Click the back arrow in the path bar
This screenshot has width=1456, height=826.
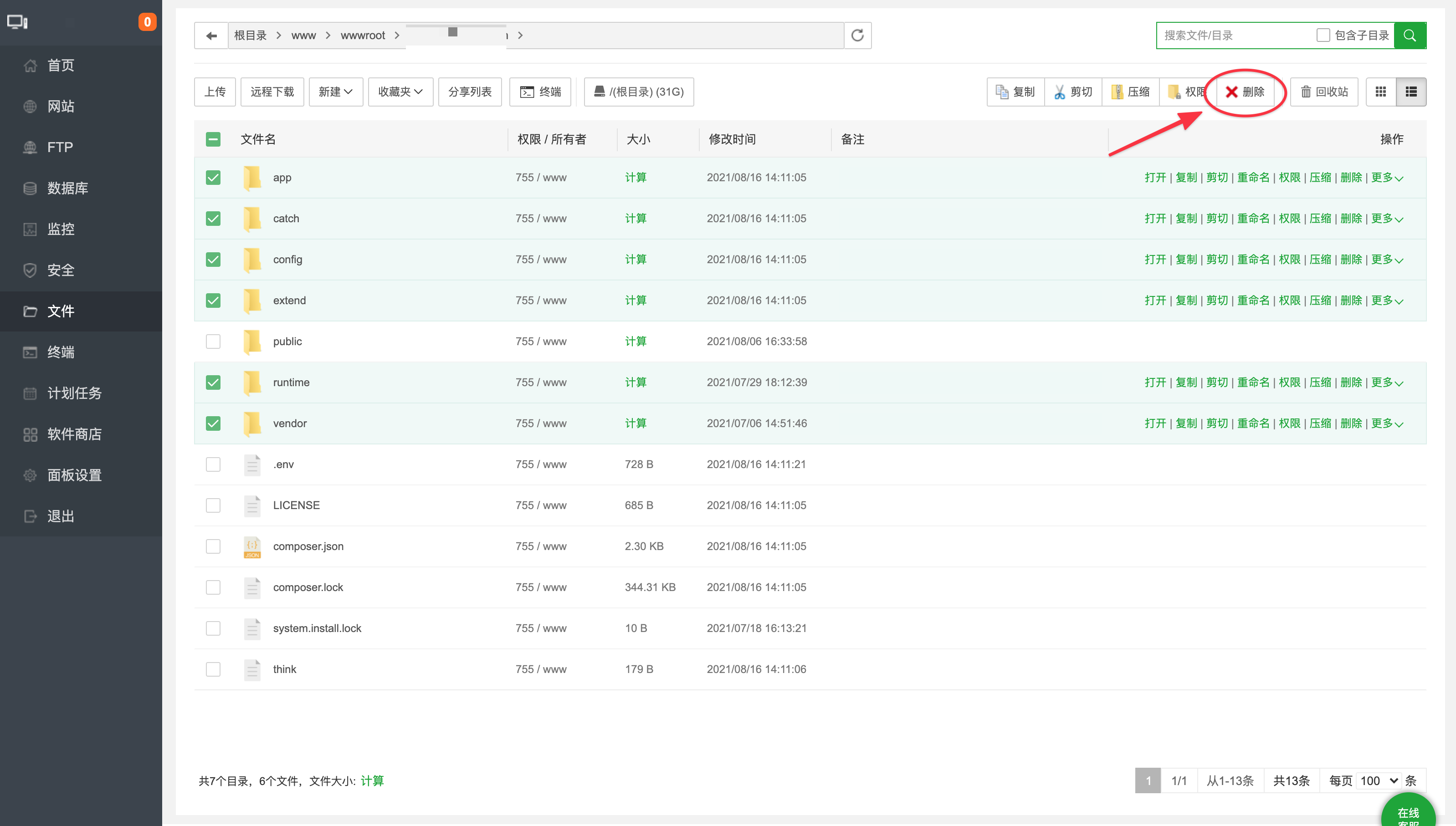(211, 35)
